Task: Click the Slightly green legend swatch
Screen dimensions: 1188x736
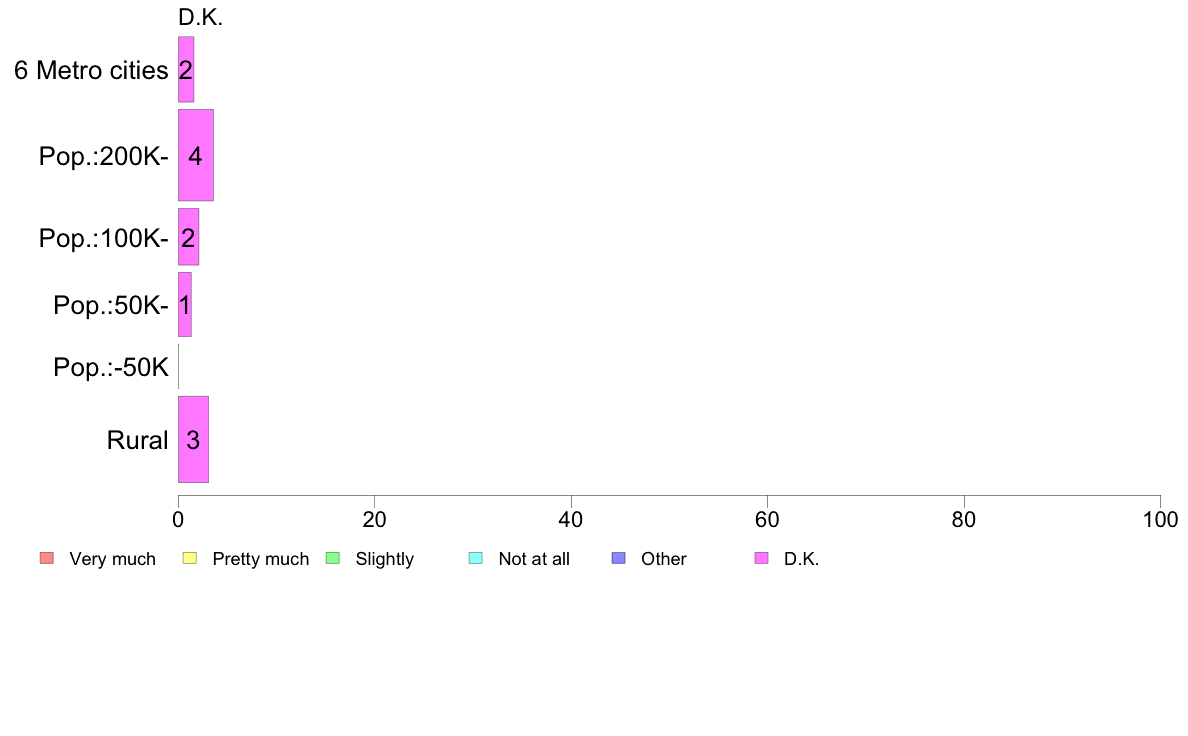Action: coord(333,559)
